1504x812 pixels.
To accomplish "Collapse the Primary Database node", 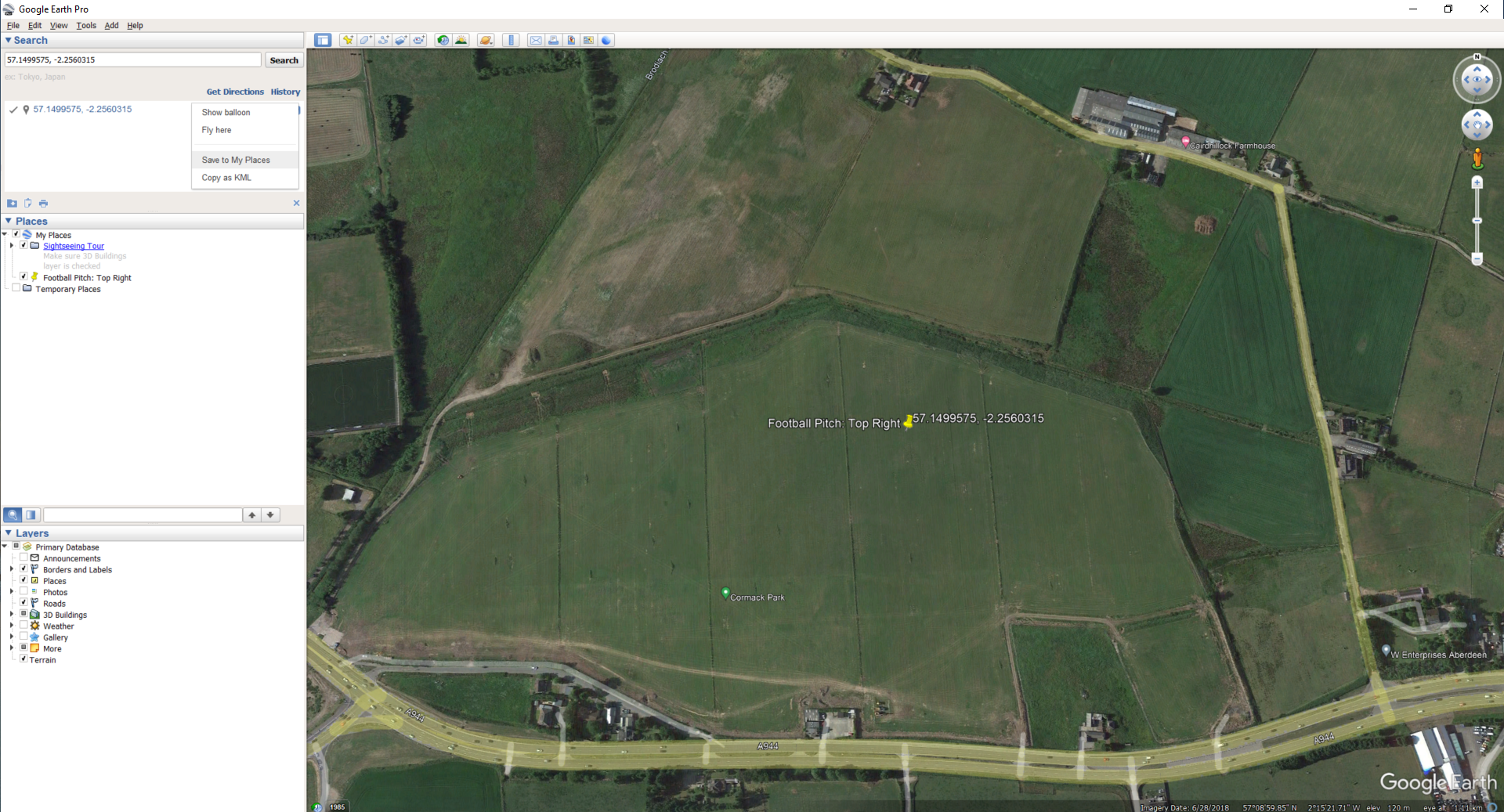I will [x=5, y=547].
